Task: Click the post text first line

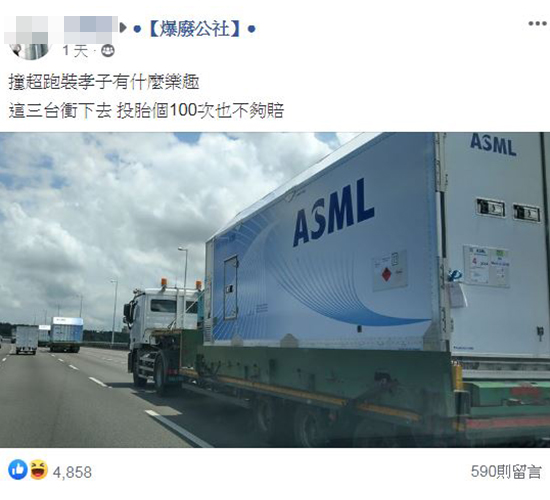Action: (104, 83)
